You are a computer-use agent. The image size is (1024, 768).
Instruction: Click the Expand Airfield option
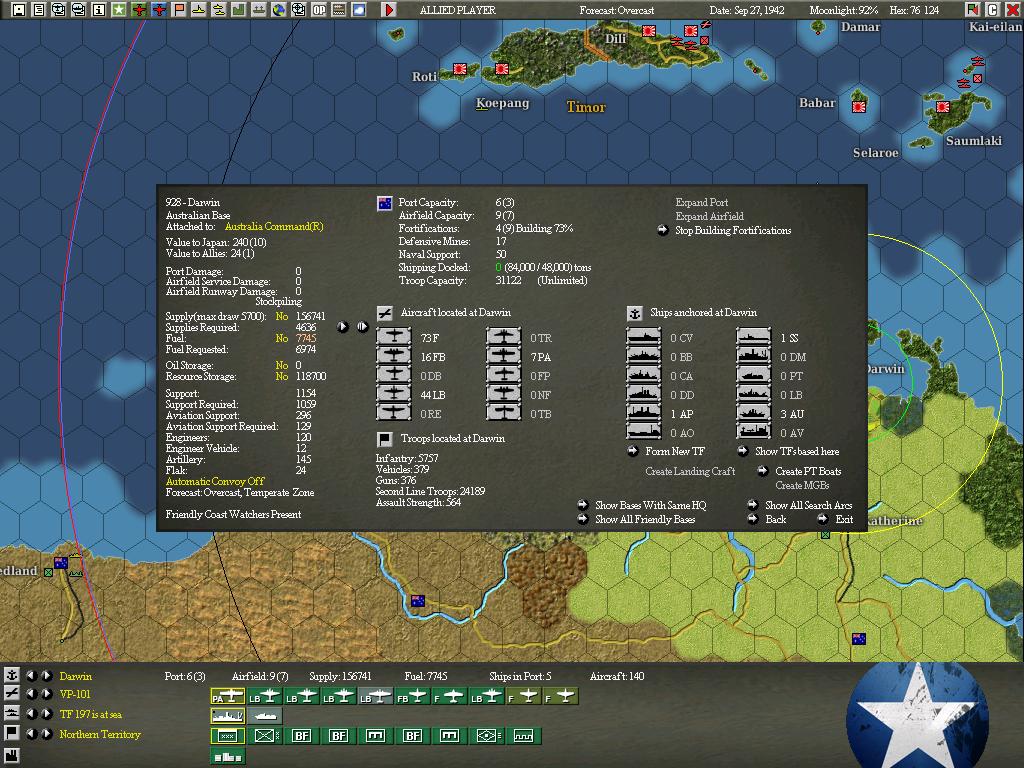click(x=709, y=216)
